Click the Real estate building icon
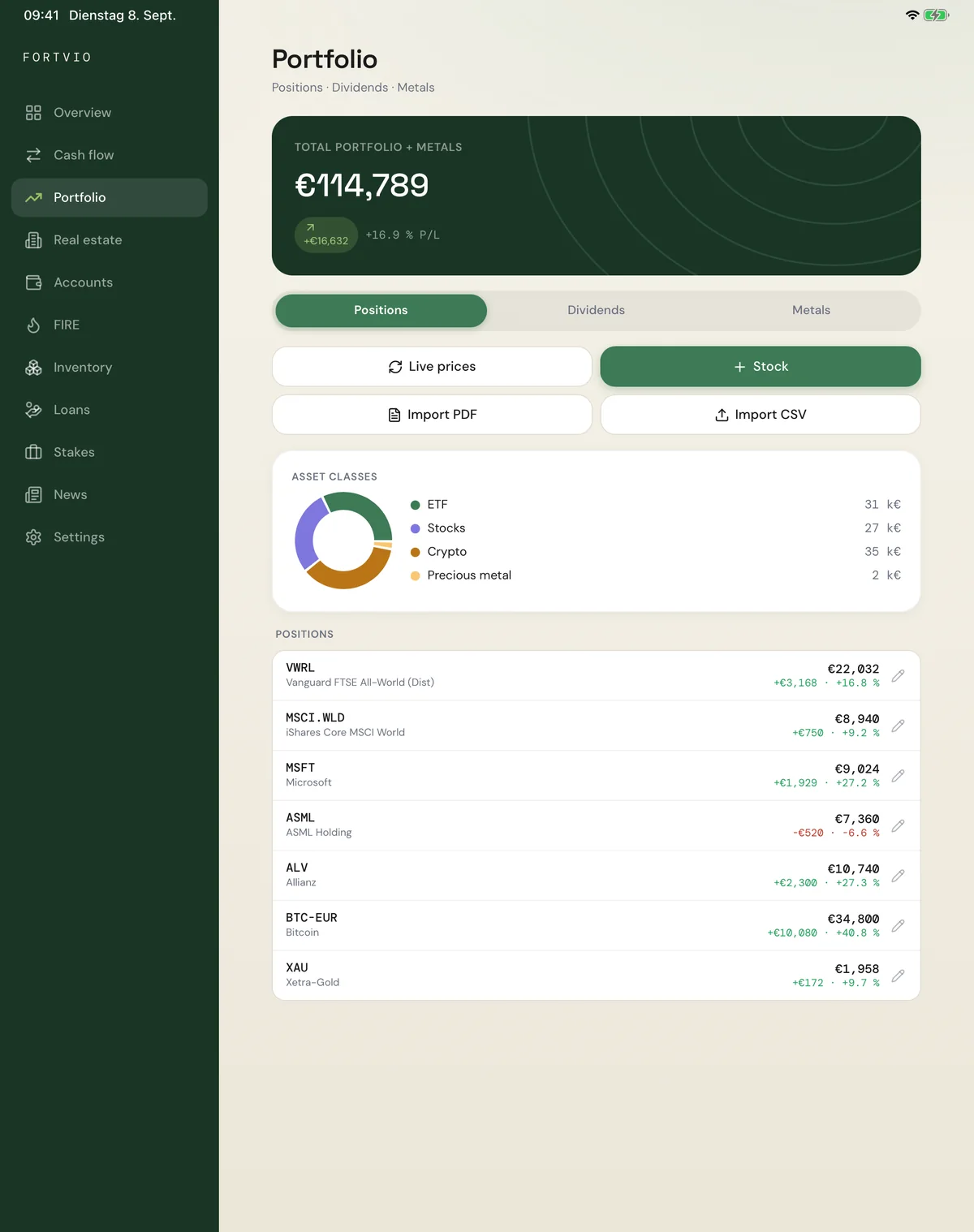974x1232 pixels. click(x=33, y=240)
